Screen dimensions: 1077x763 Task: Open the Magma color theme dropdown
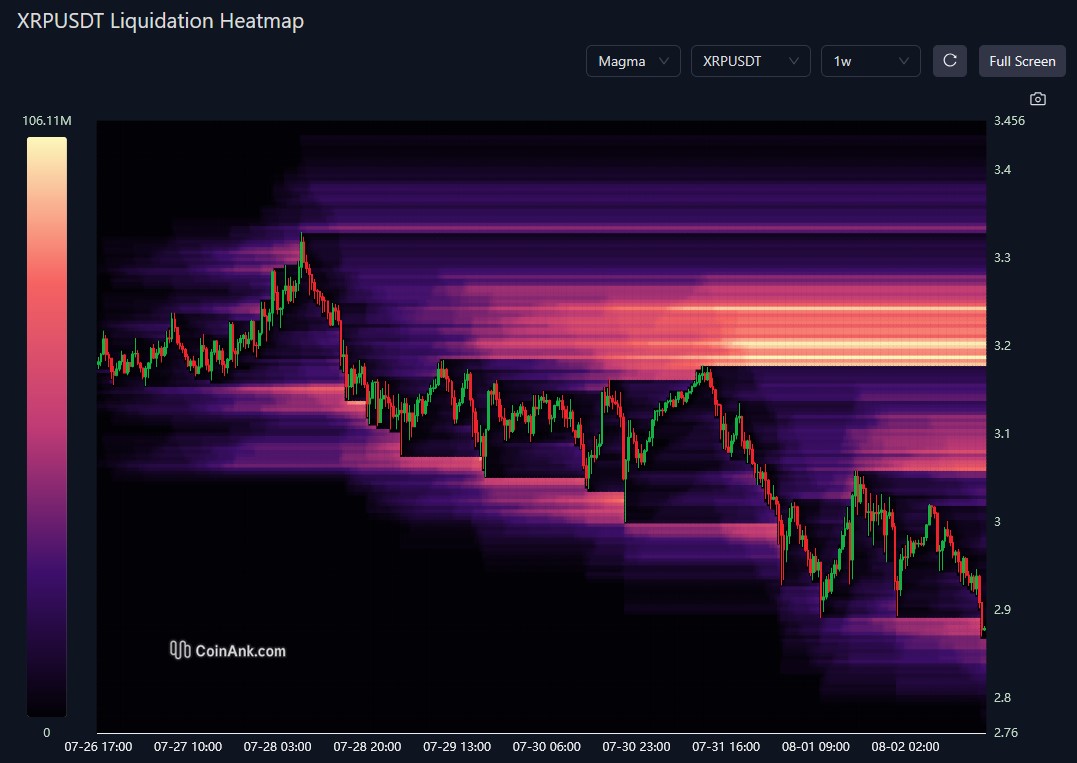[633, 61]
